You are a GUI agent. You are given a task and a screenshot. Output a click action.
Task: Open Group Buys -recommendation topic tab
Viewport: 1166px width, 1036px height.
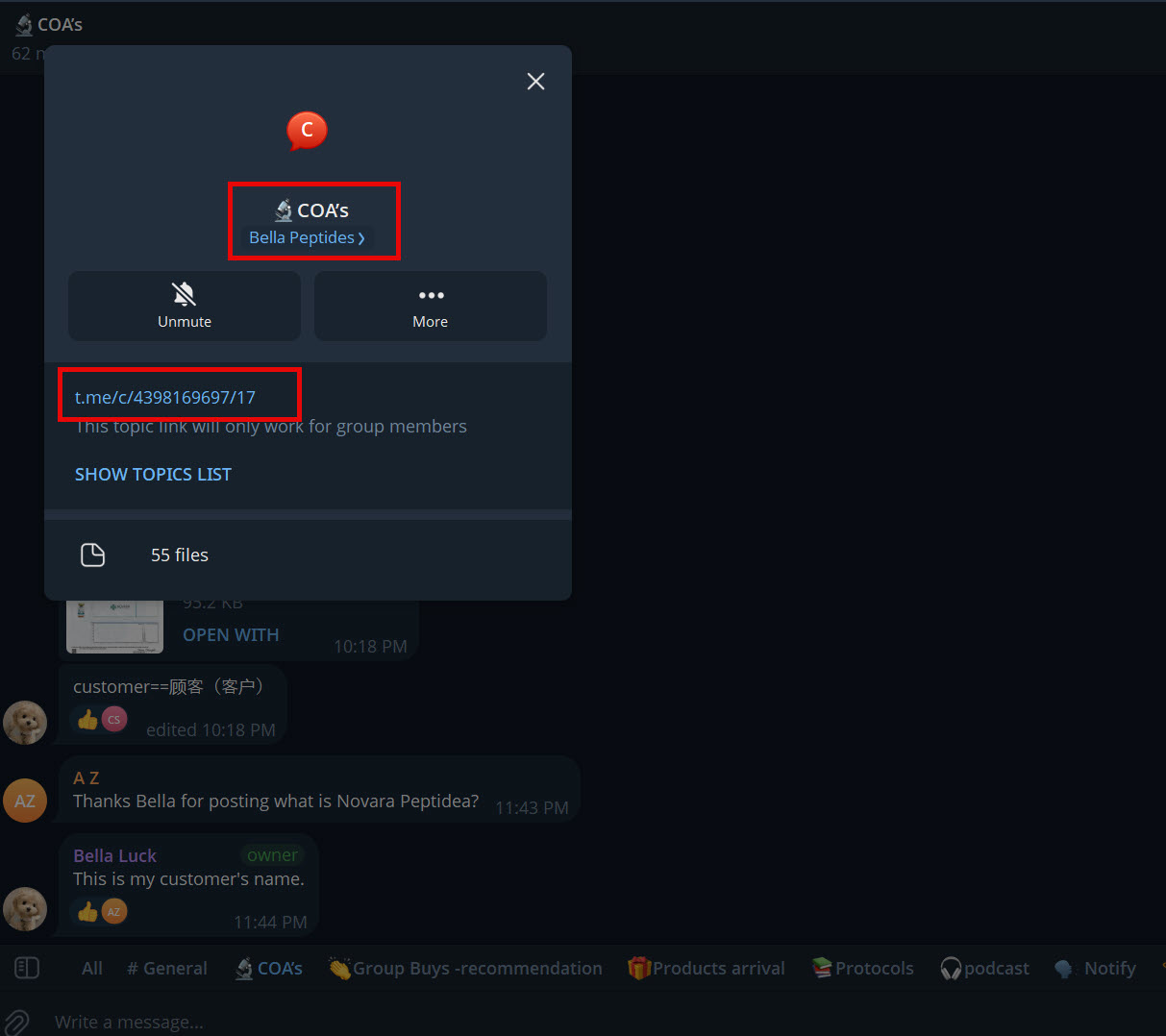pos(465,969)
